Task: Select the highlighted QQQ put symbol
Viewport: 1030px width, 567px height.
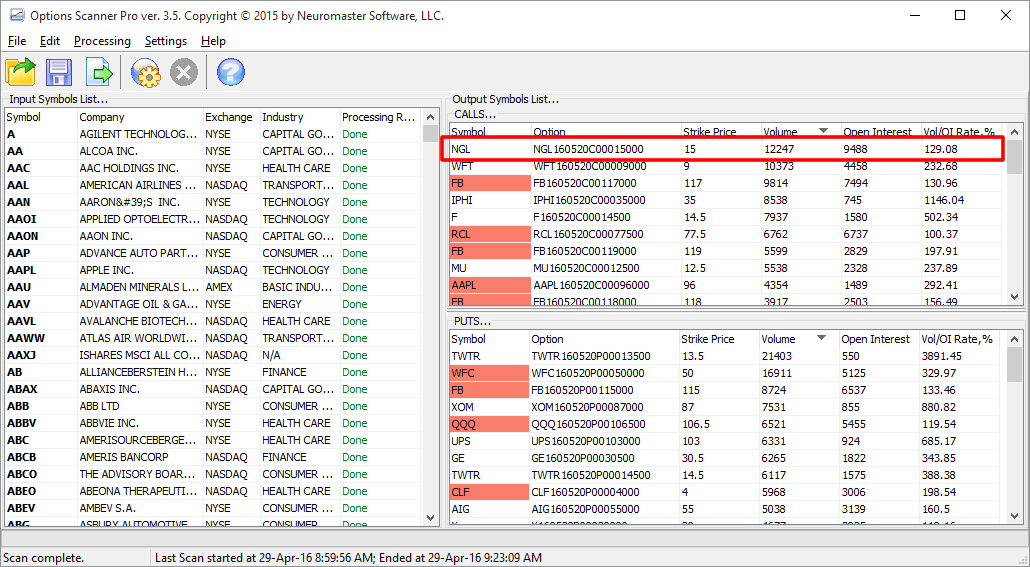Action: (x=489, y=424)
